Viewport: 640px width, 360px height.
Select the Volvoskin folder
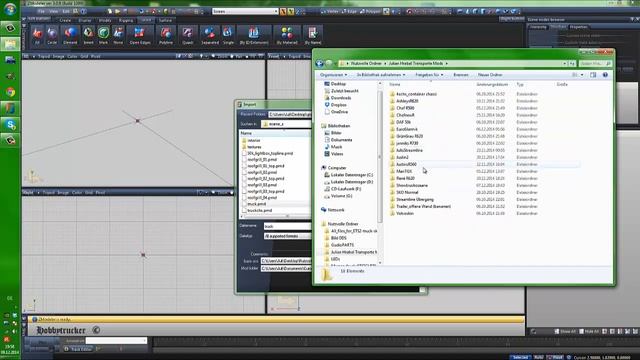point(404,213)
